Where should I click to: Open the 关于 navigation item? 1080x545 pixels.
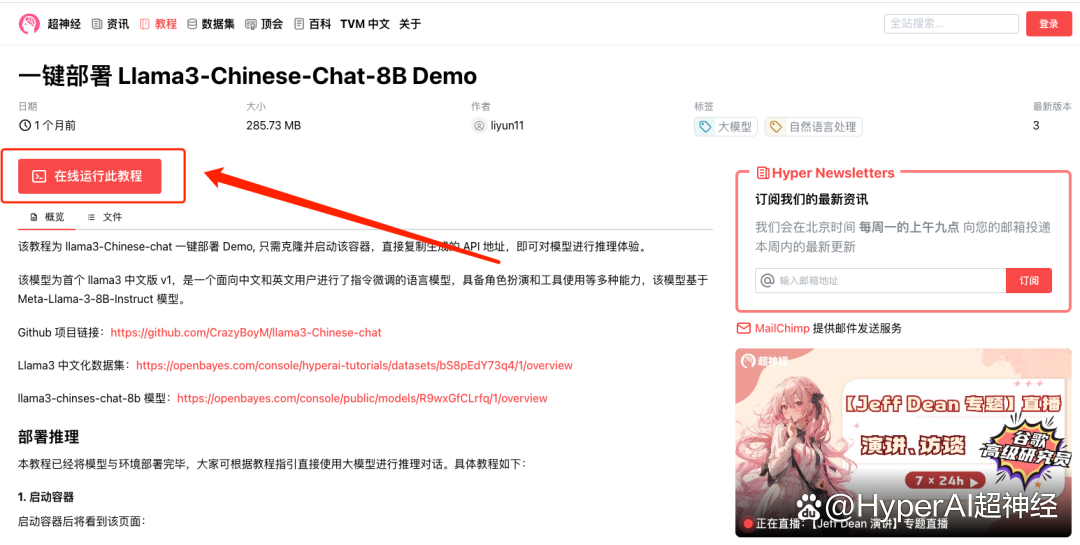coord(410,24)
